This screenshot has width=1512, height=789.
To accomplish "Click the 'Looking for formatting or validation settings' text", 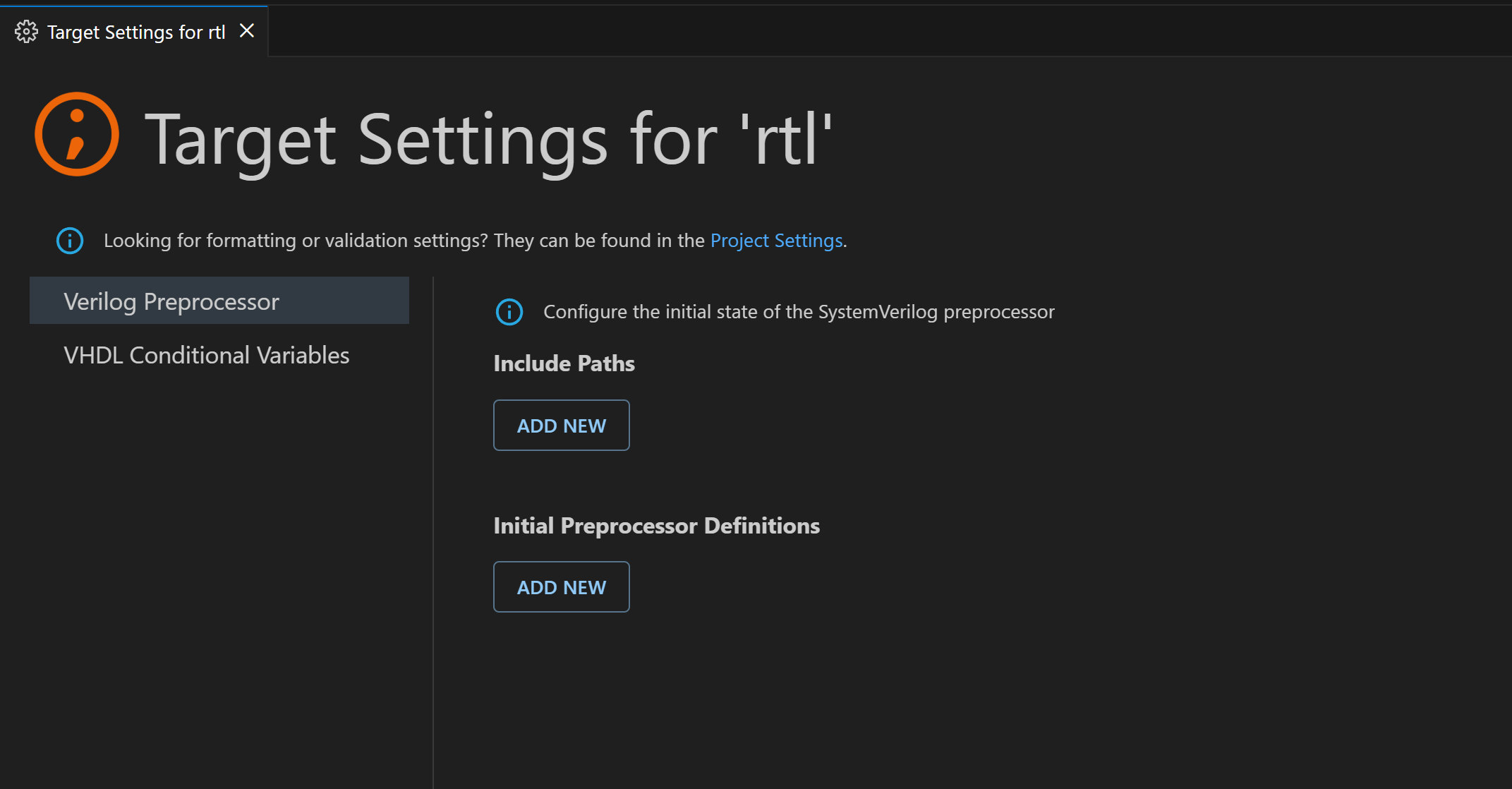I will [404, 241].
